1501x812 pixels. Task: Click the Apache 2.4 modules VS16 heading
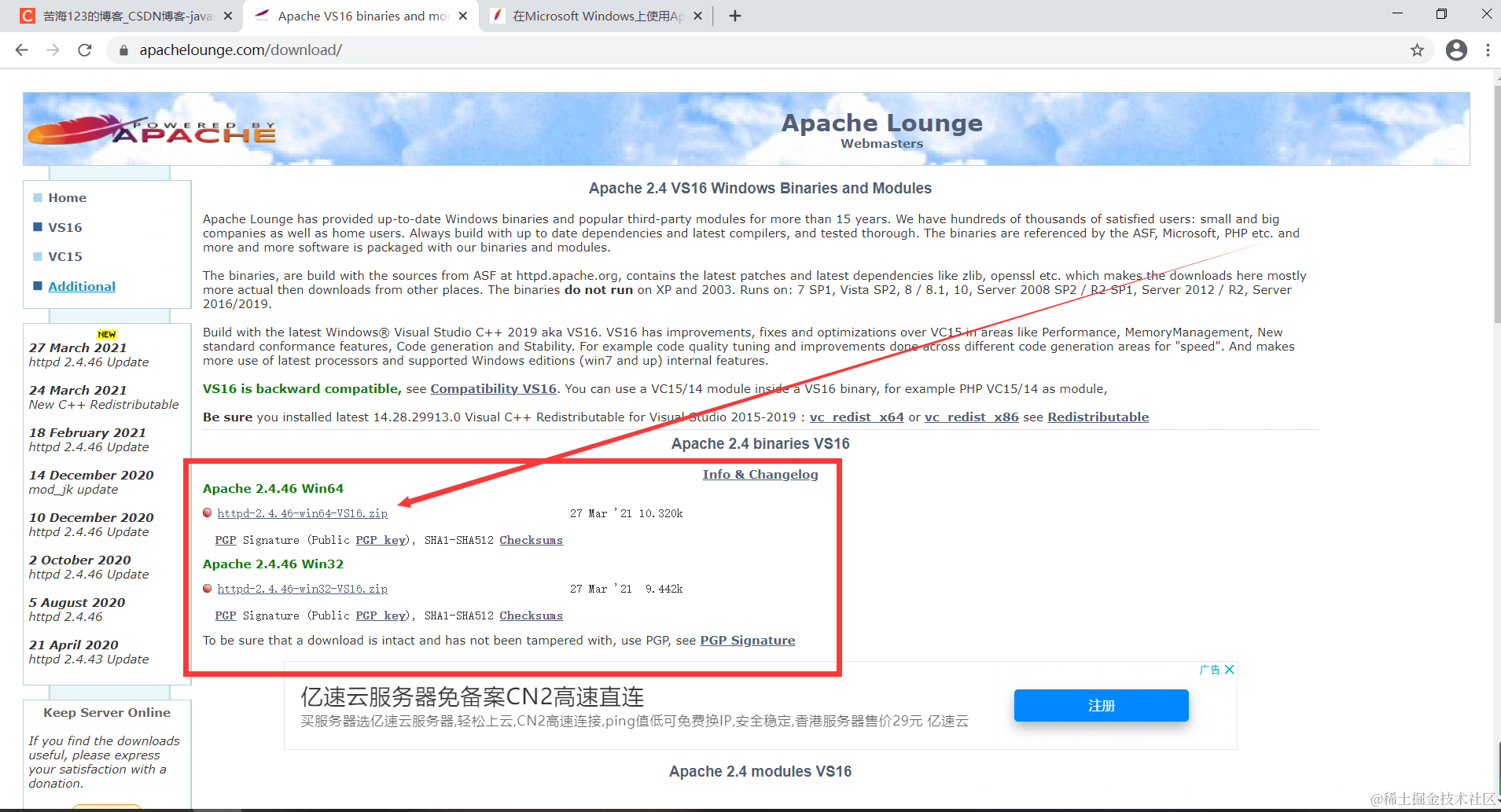pos(760,772)
